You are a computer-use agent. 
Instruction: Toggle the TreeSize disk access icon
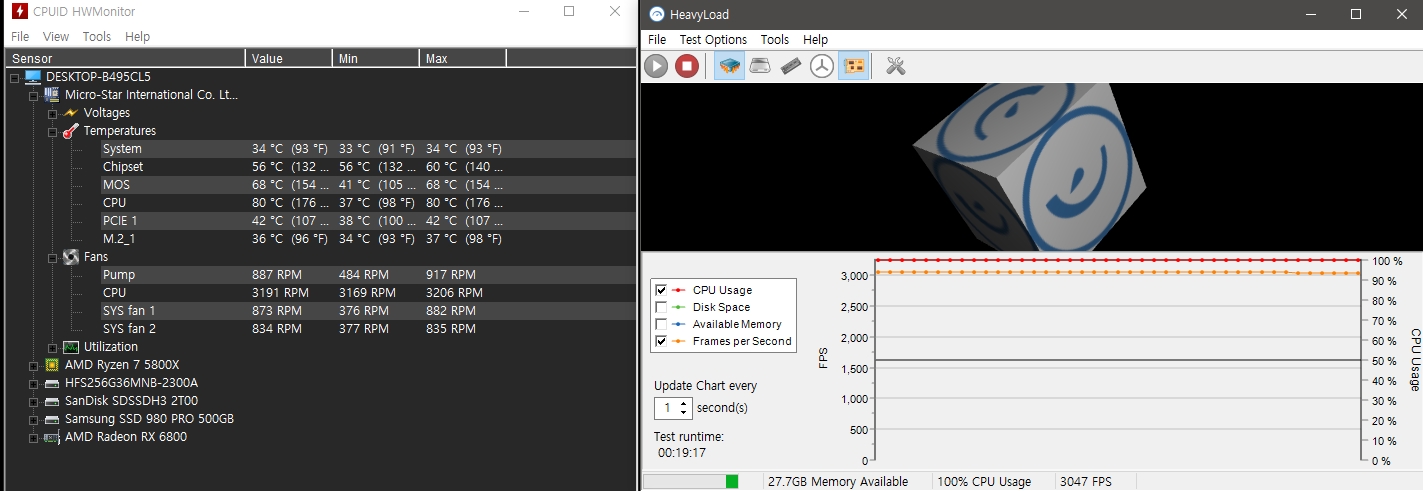822,66
